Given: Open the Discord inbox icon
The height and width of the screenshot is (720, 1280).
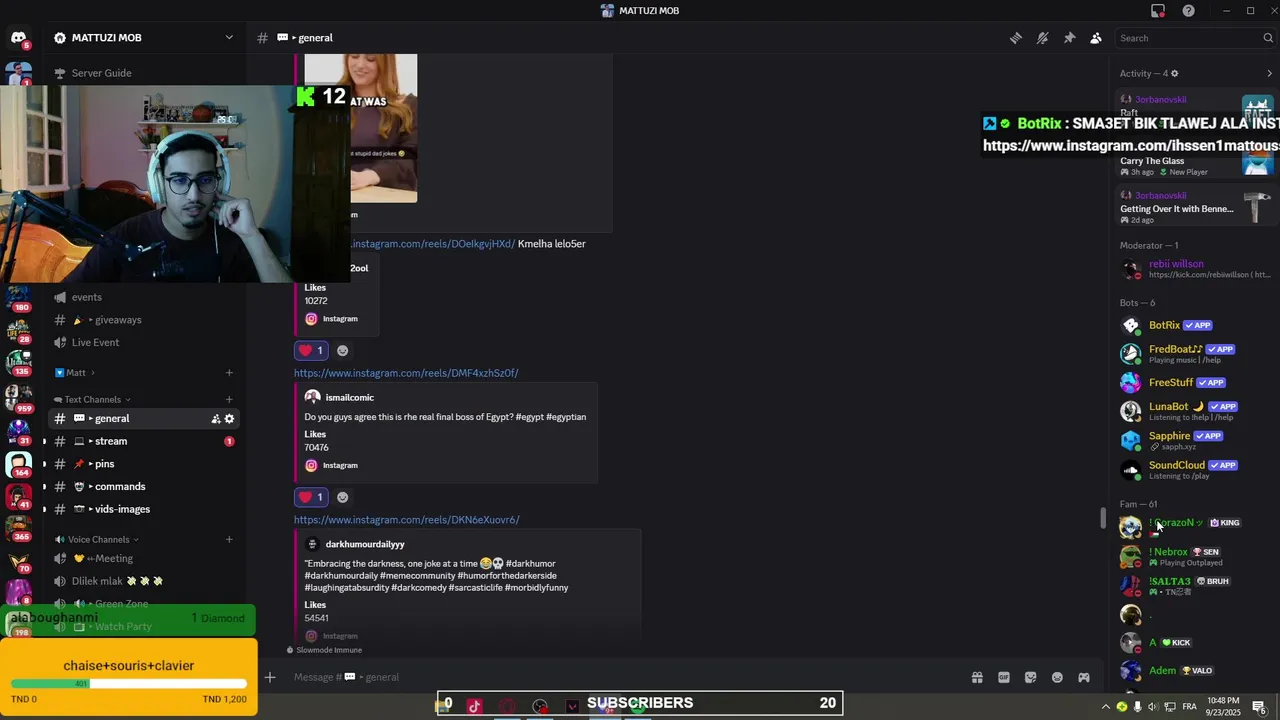Looking at the screenshot, I should (x=1158, y=11).
